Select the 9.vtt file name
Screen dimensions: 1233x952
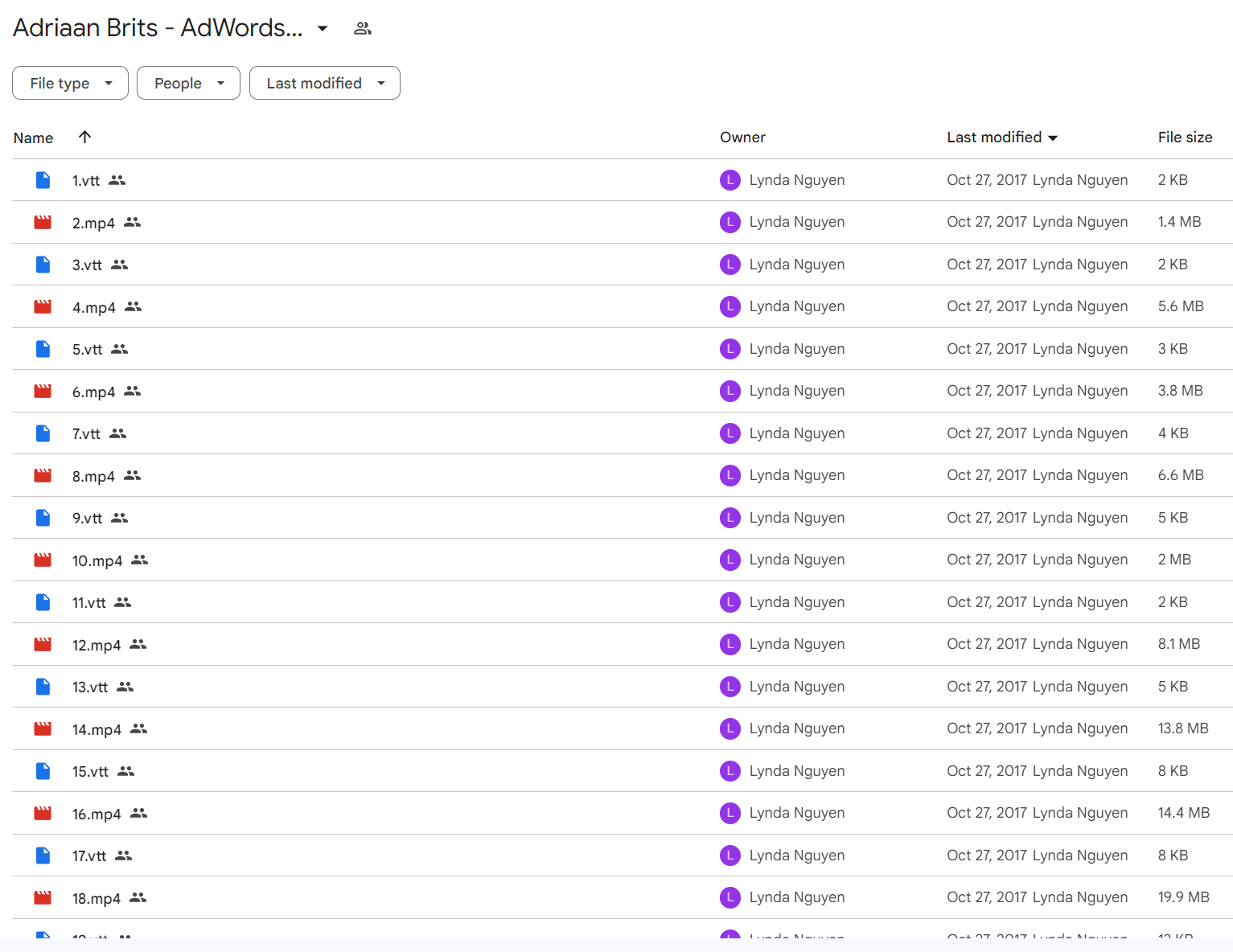tap(87, 519)
